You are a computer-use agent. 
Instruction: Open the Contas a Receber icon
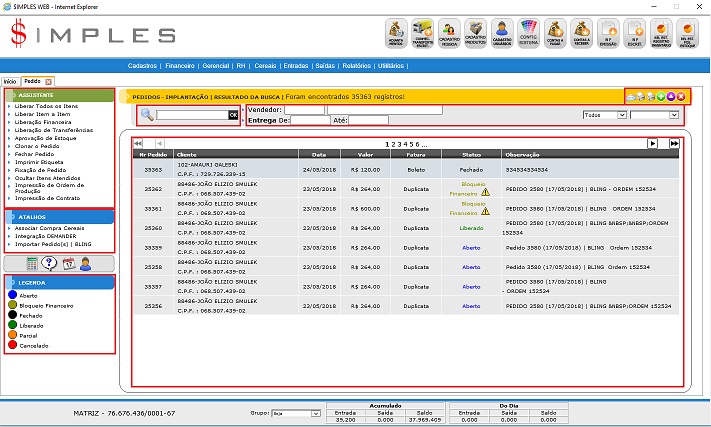tap(582, 34)
